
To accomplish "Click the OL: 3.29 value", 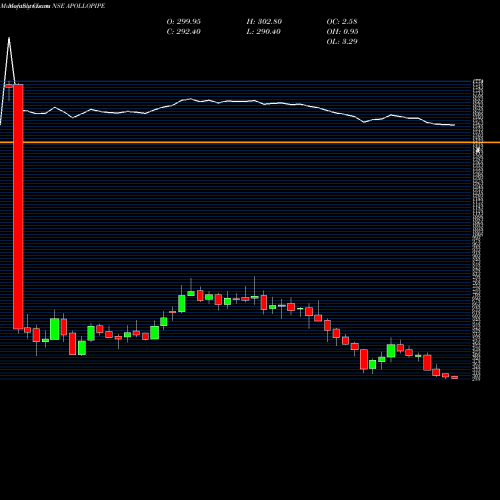I will pyautogui.click(x=342, y=41).
